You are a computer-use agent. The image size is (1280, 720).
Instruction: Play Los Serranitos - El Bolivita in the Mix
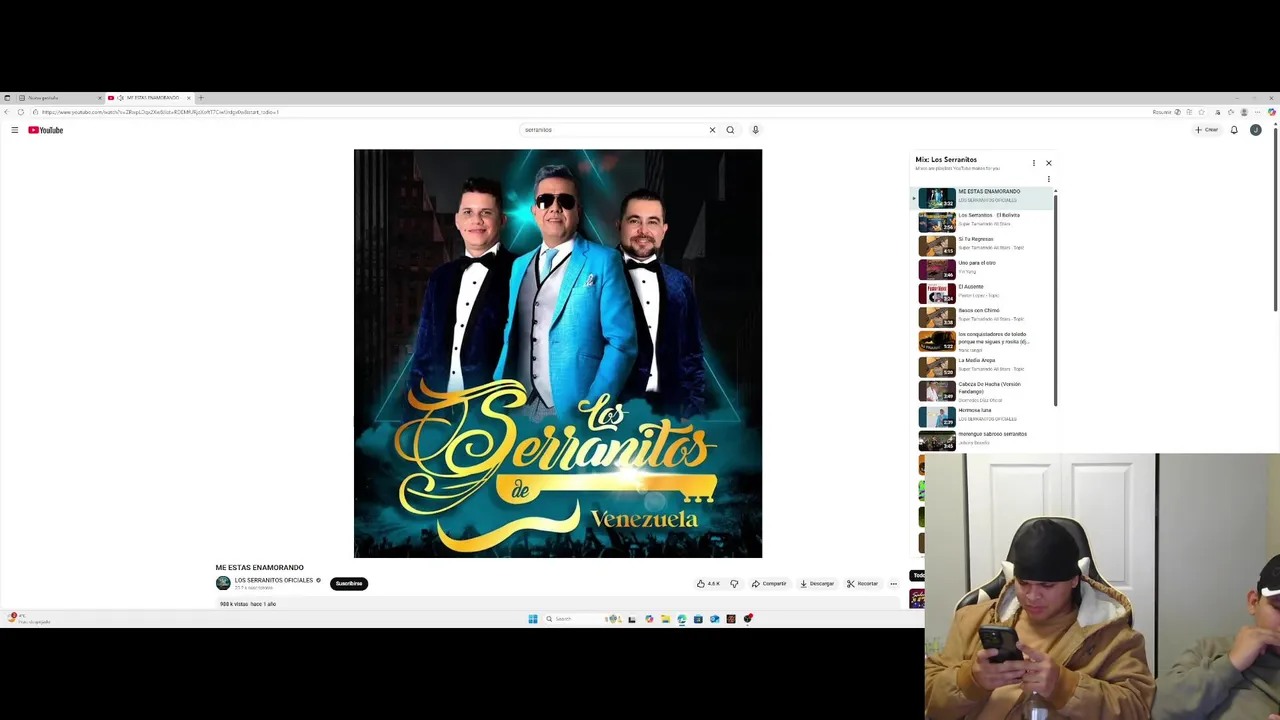[982, 221]
